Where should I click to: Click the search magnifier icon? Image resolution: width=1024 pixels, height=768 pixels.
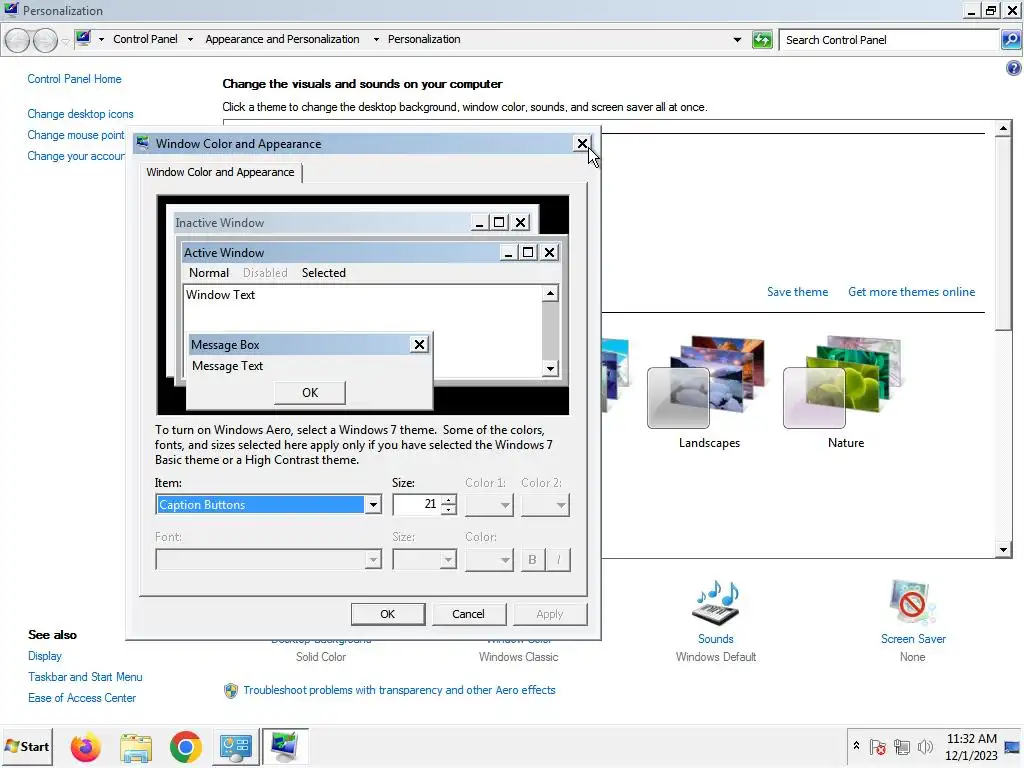pyautogui.click(x=1011, y=40)
